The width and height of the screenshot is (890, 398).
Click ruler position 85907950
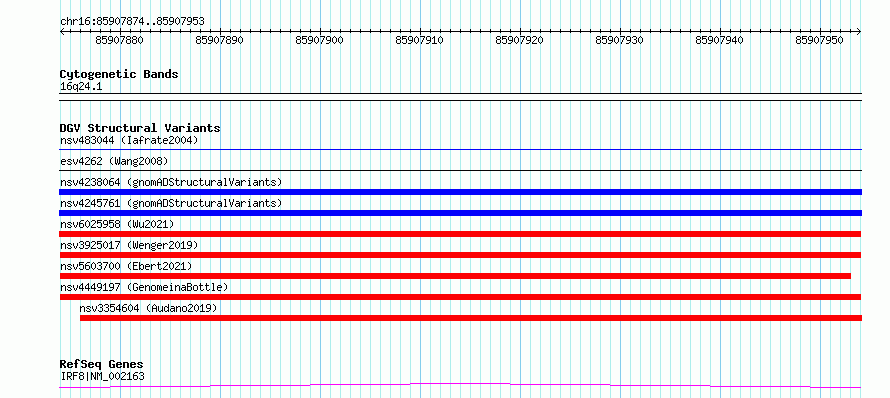819,40
